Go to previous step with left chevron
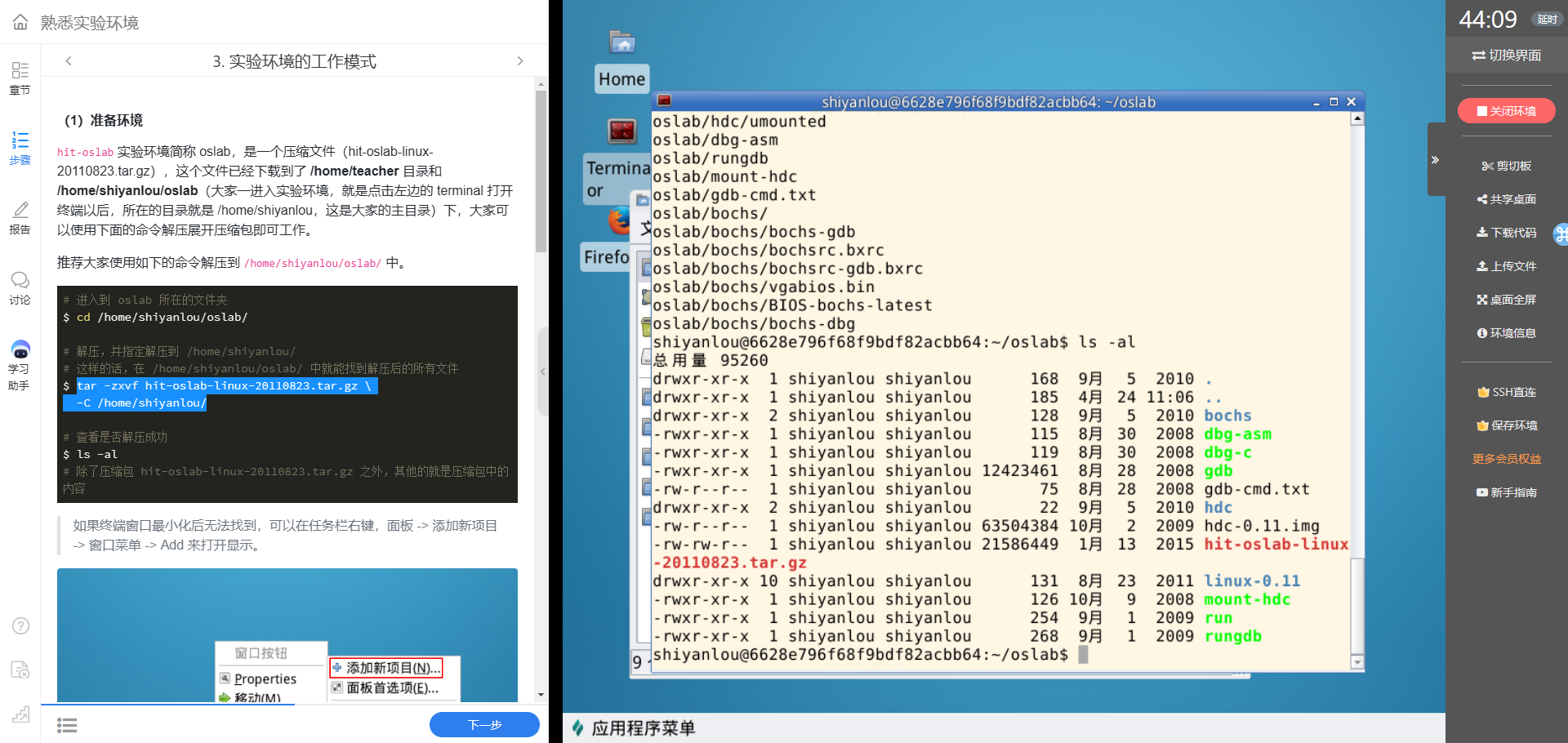This screenshot has height=743, width=1568. 69,61
